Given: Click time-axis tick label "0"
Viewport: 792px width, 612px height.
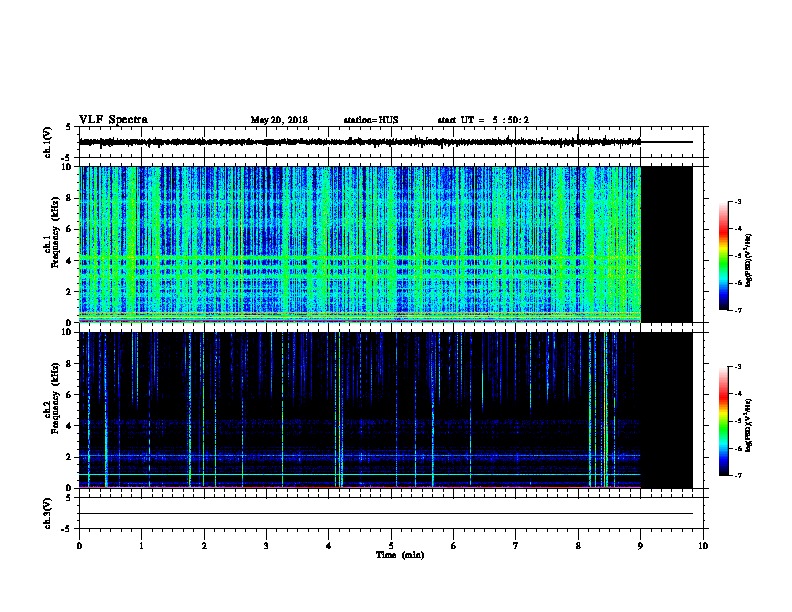Looking at the screenshot, I should click(x=79, y=546).
